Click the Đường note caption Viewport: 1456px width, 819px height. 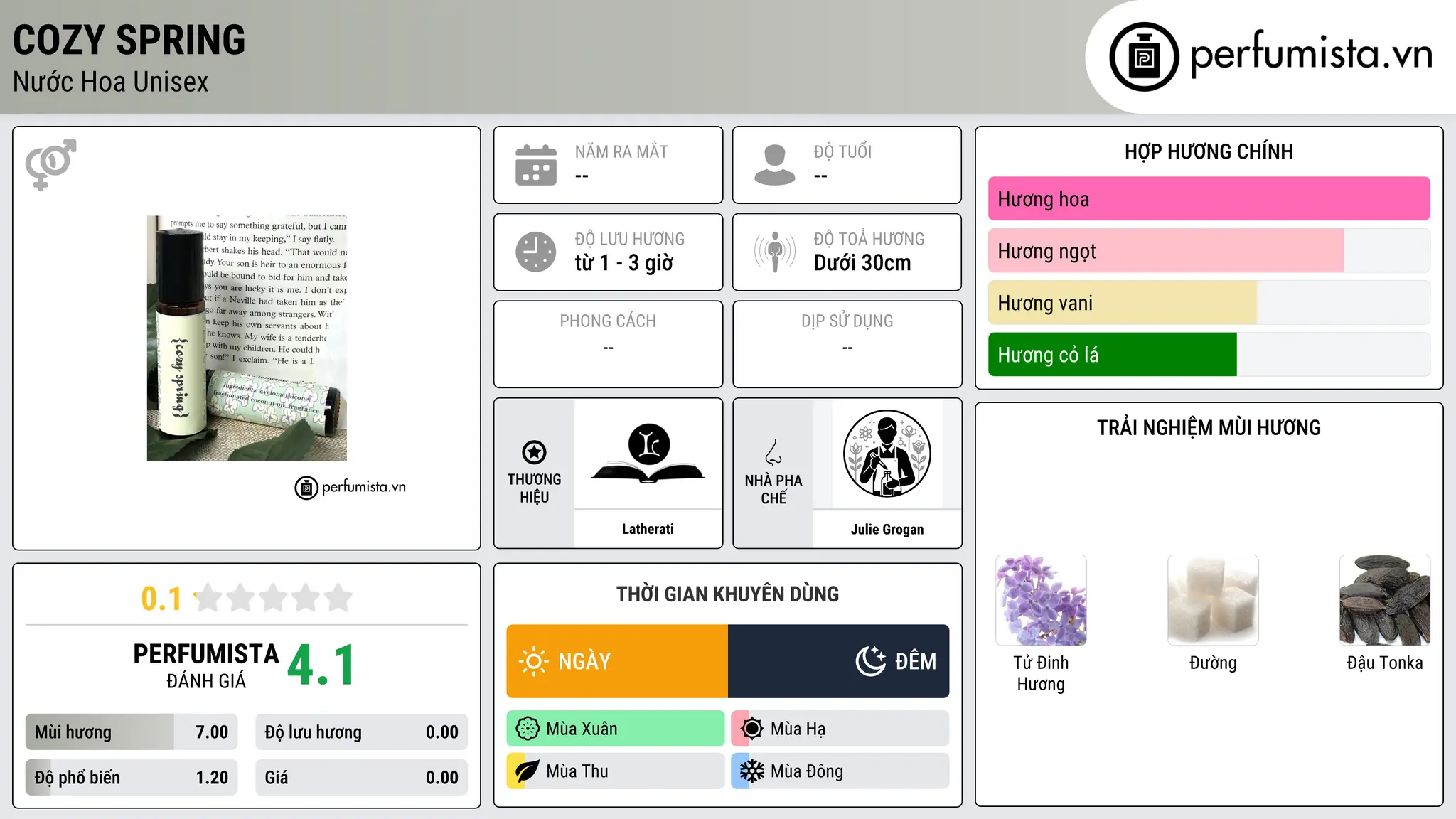(x=1213, y=663)
